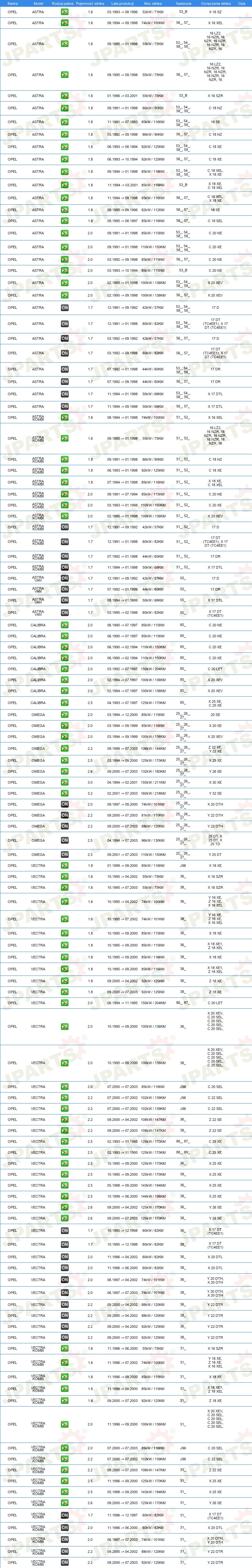This screenshot has height=1568, width=252.
Task: Click the Moc silnika column header
Action: click(153, 3)
